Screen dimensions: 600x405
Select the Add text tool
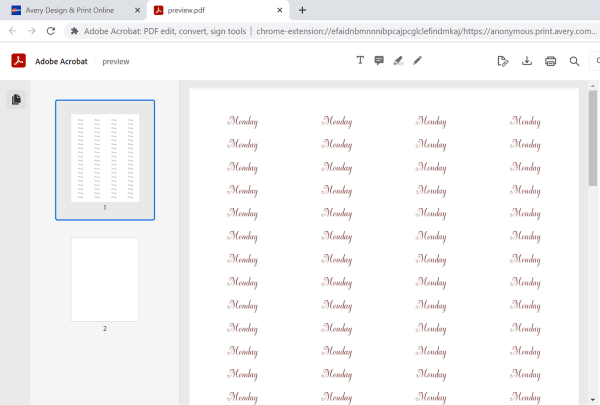click(360, 60)
